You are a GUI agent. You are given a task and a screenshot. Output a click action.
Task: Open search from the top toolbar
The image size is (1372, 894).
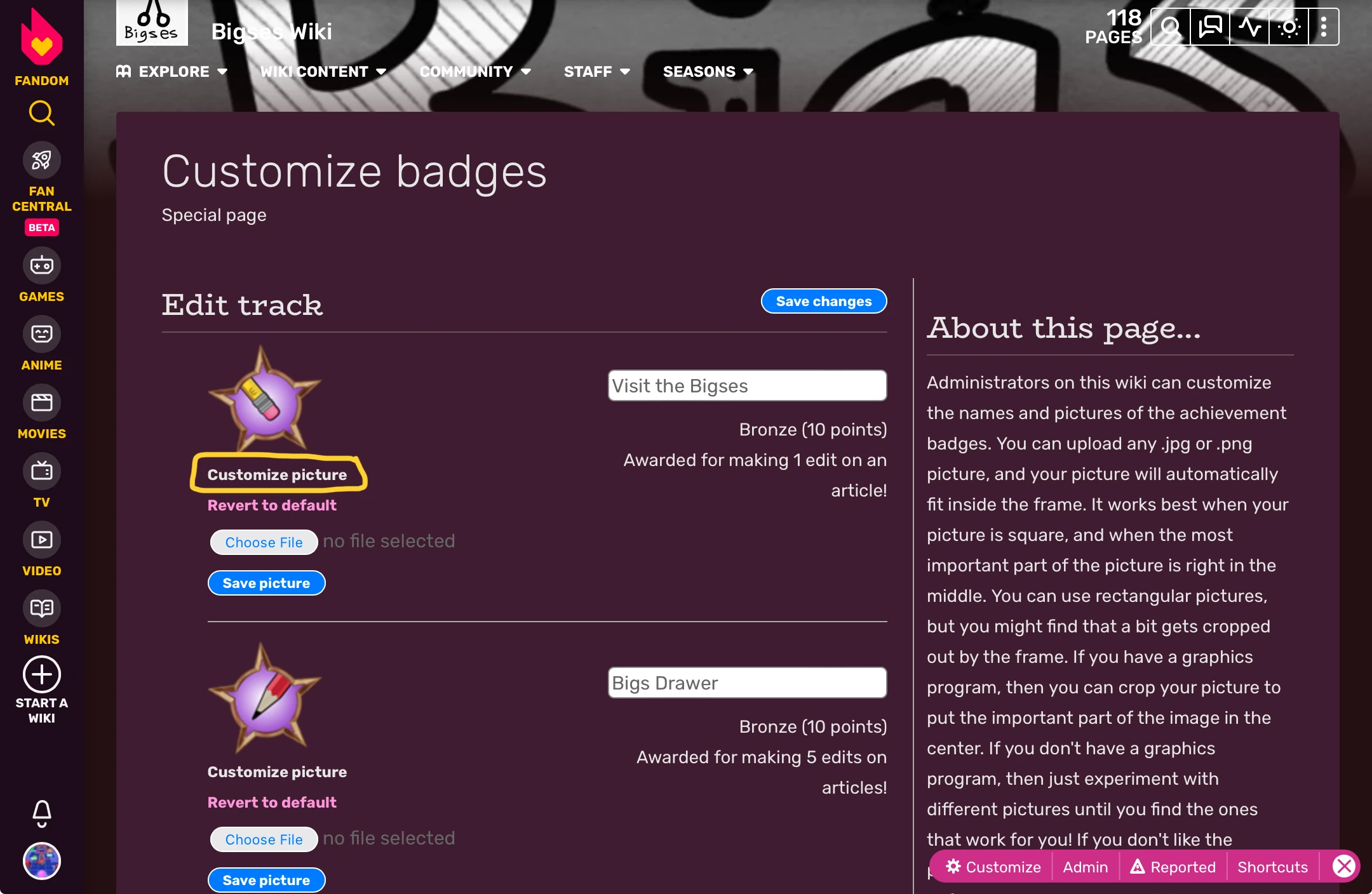1171,25
